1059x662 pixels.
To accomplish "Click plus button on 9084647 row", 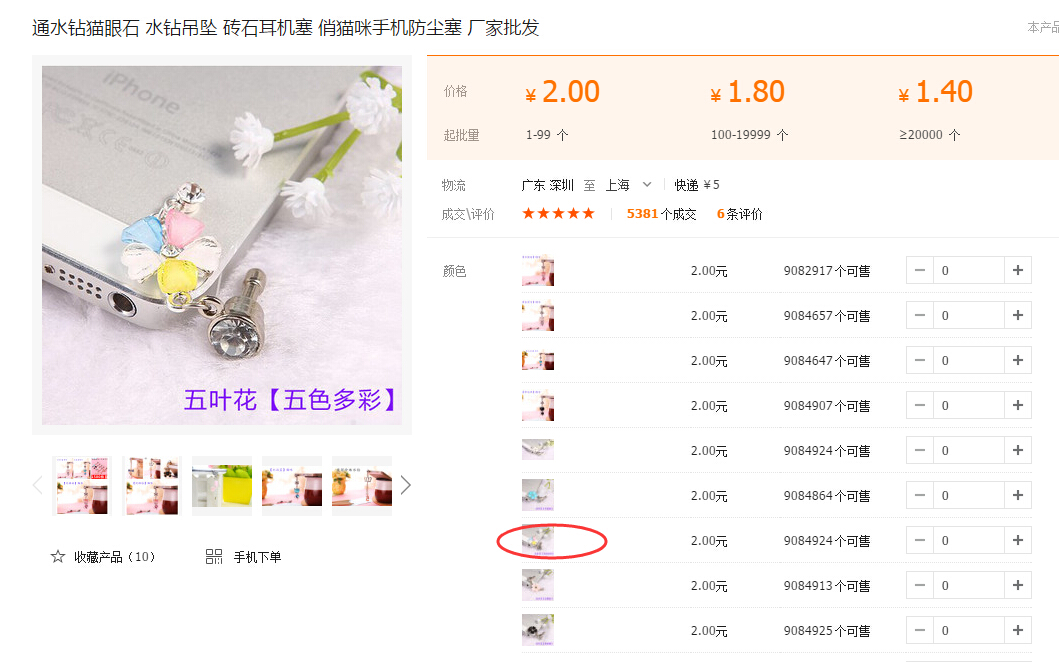I will (x=1018, y=360).
